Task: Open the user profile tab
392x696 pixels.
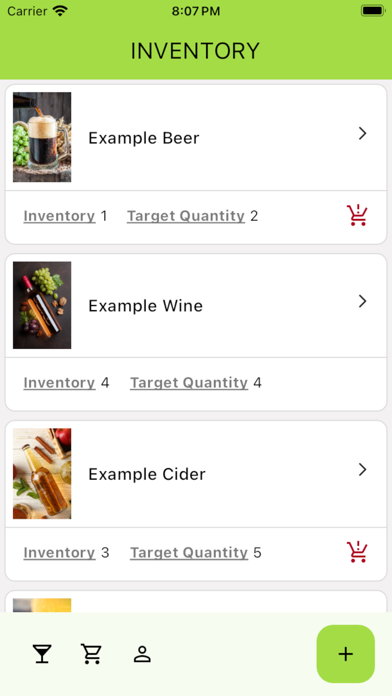Action: pyautogui.click(x=142, y=654)
